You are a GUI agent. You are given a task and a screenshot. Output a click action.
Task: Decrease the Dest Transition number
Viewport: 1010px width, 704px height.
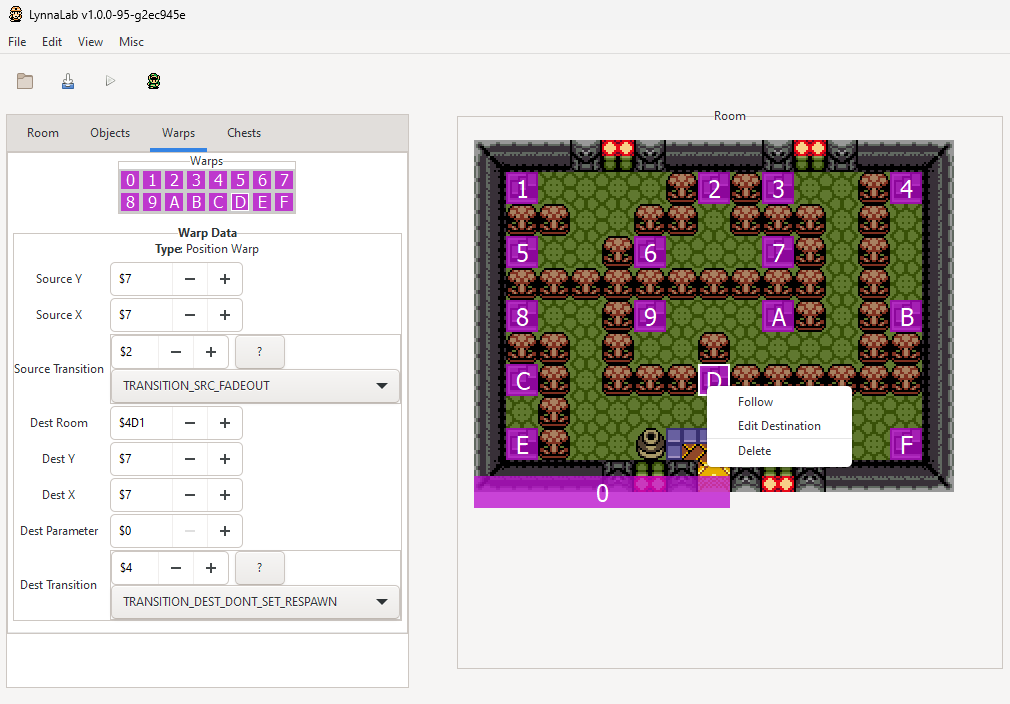[x=176, y=568]
